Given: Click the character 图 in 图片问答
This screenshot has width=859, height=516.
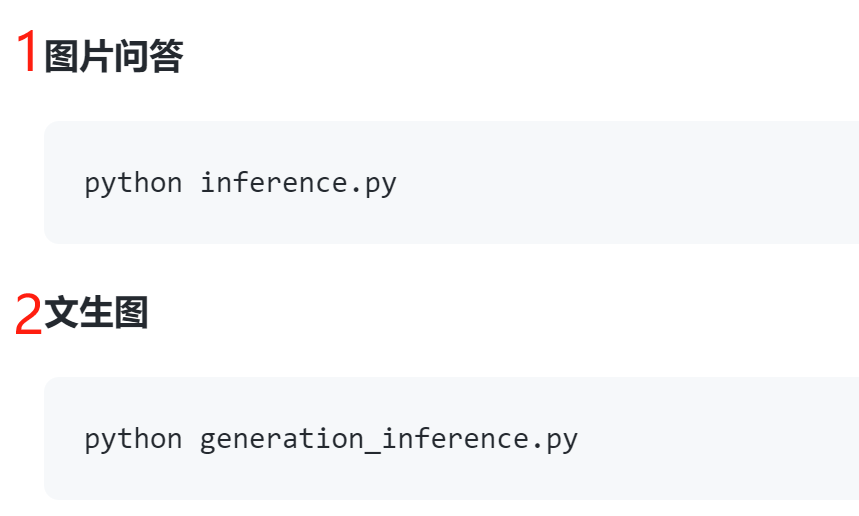Looking at the screenshot, I should pyautogui.click(x=61, y=56).
